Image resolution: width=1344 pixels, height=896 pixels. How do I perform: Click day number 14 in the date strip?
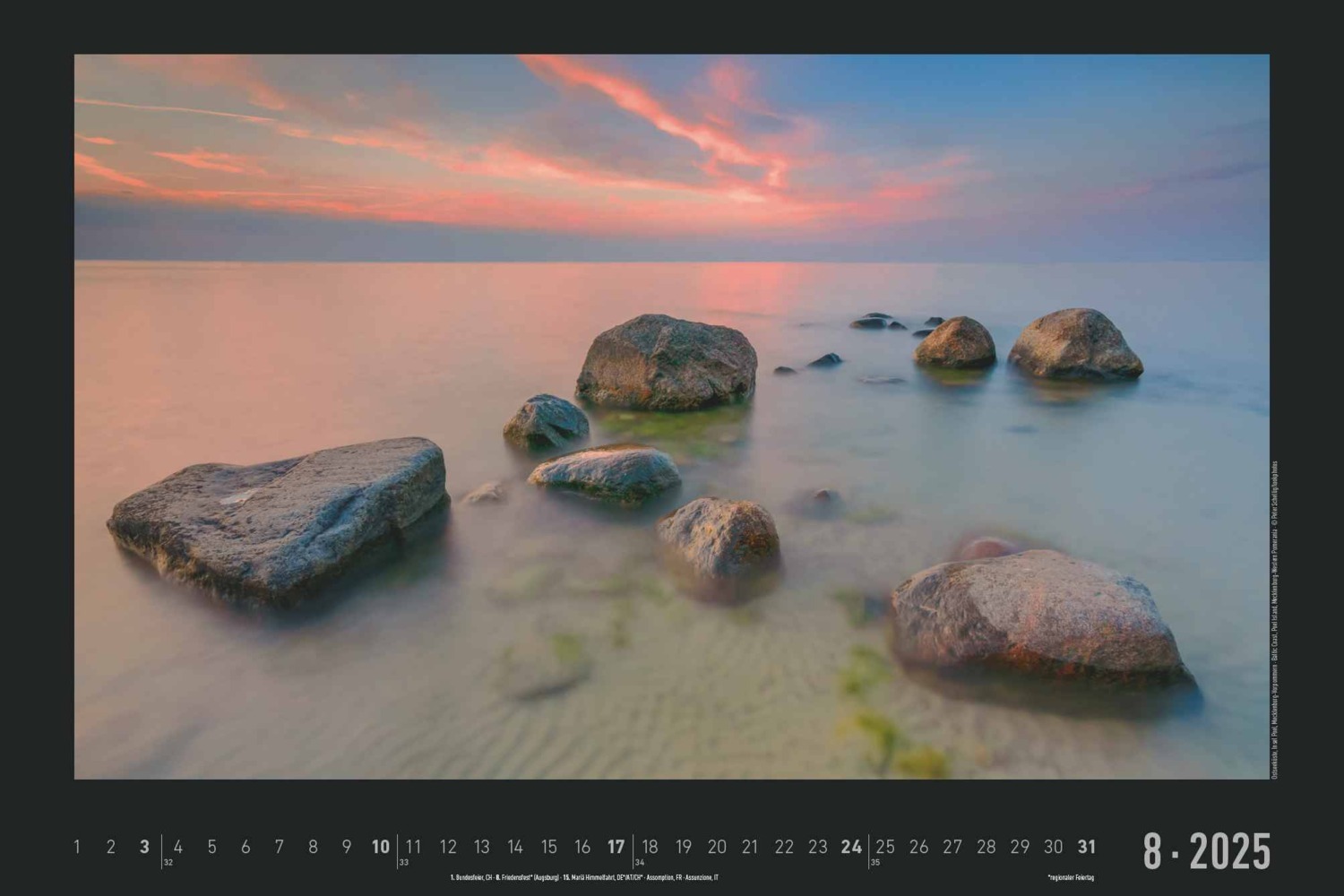tap(515, 847)
